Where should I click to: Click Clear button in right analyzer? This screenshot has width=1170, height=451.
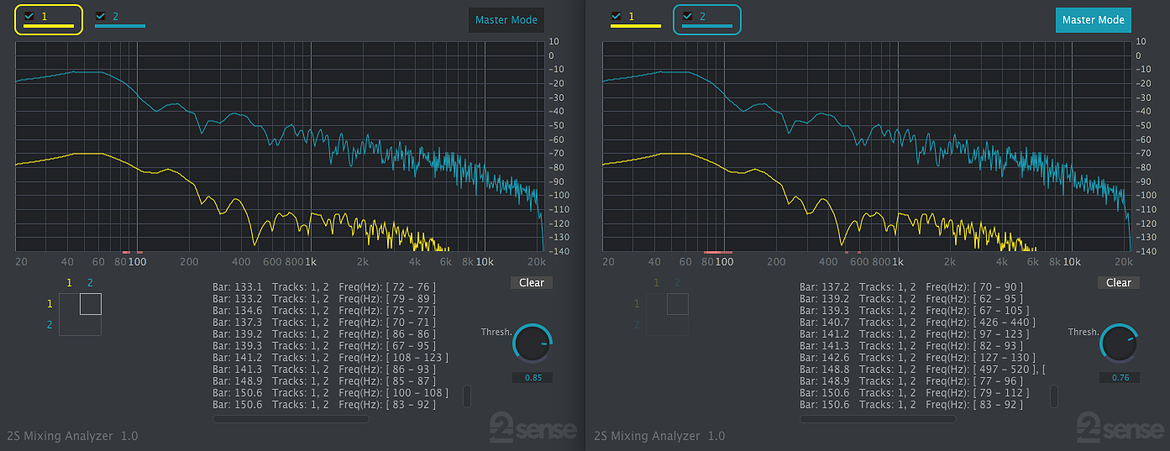(1118, 283)
